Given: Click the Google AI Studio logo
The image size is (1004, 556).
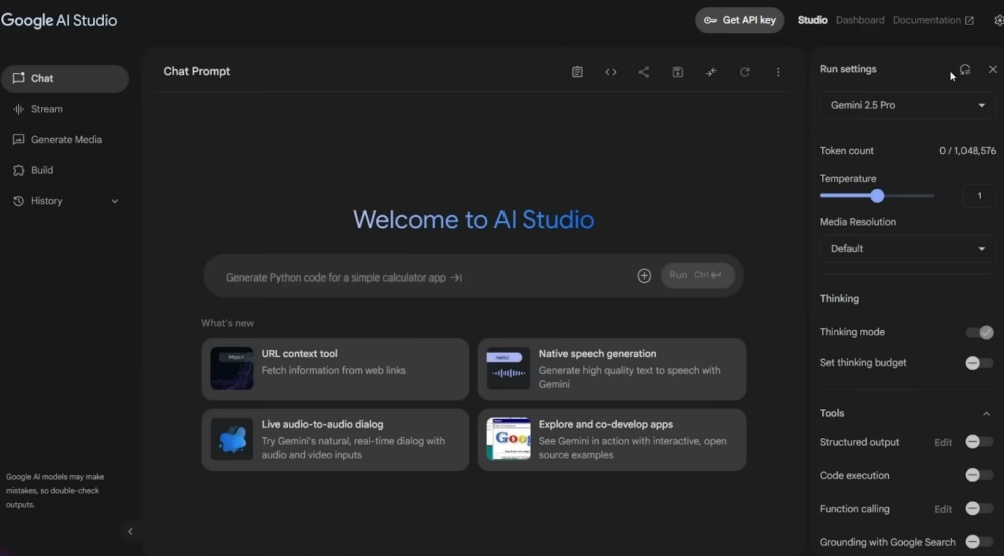Looking at the screenshot, I should click(x=59, y=20).
